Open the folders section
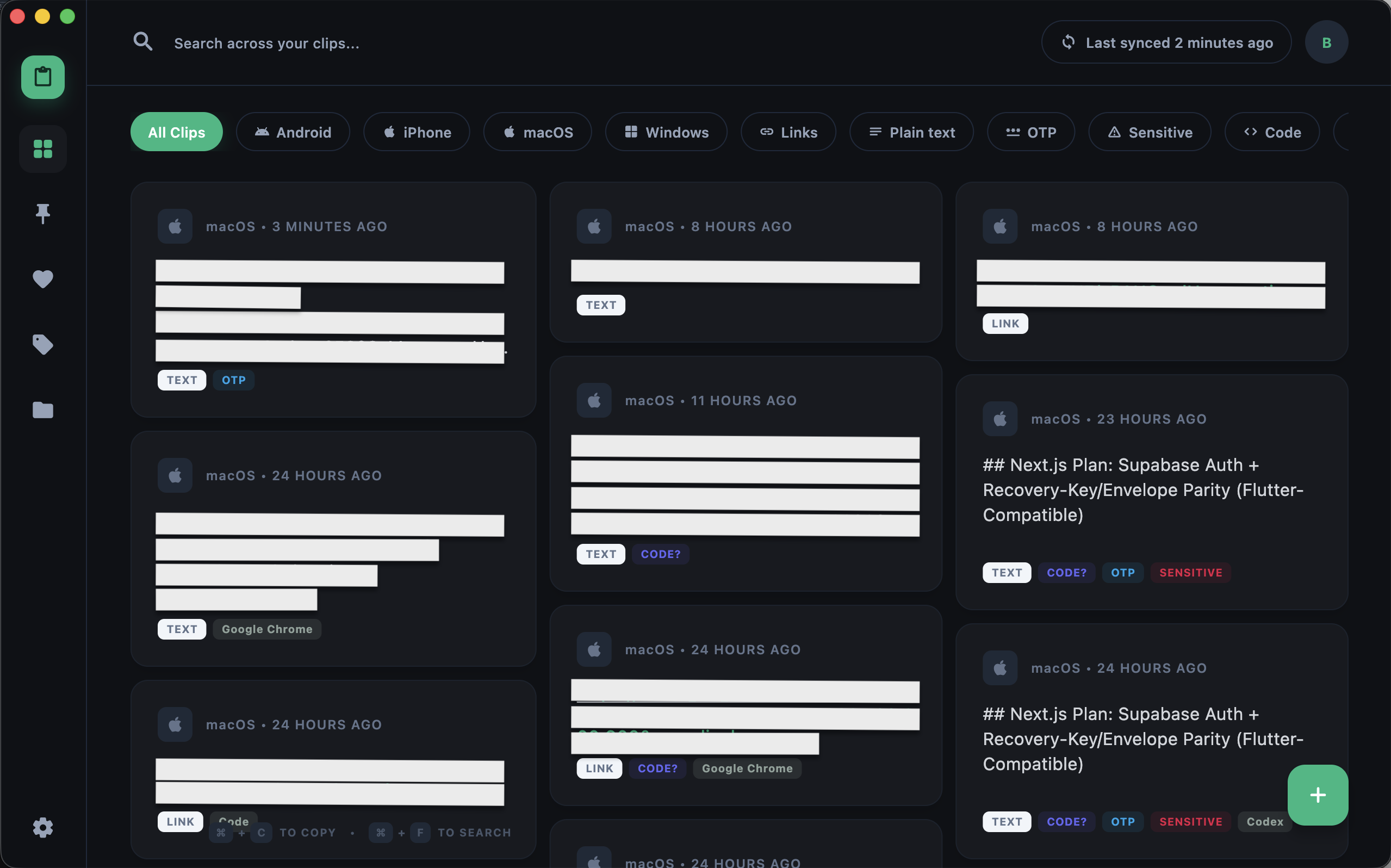The height and width of the screenshot is (868, 1391). click(x=42, y=410)
